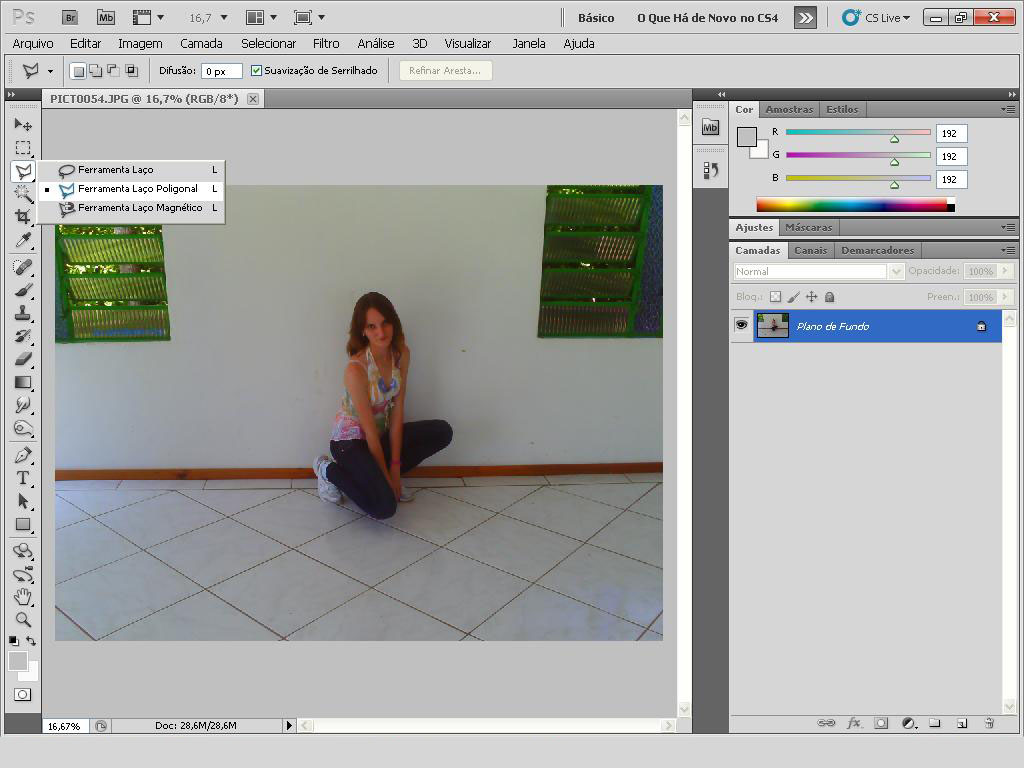Show more workspaces chevron button
This screenshot has width=1024, height=768.
click(x=806, y=18)
